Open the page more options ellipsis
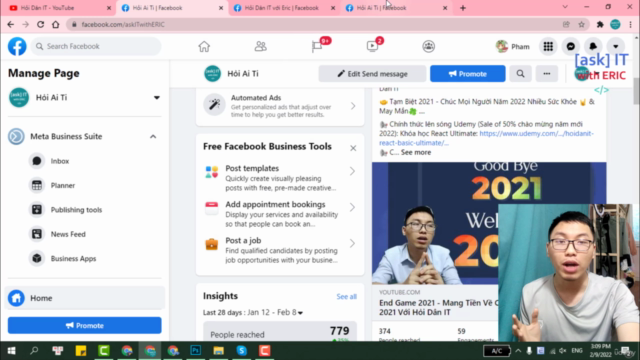The image size is (640, 360). click(547, 74)
